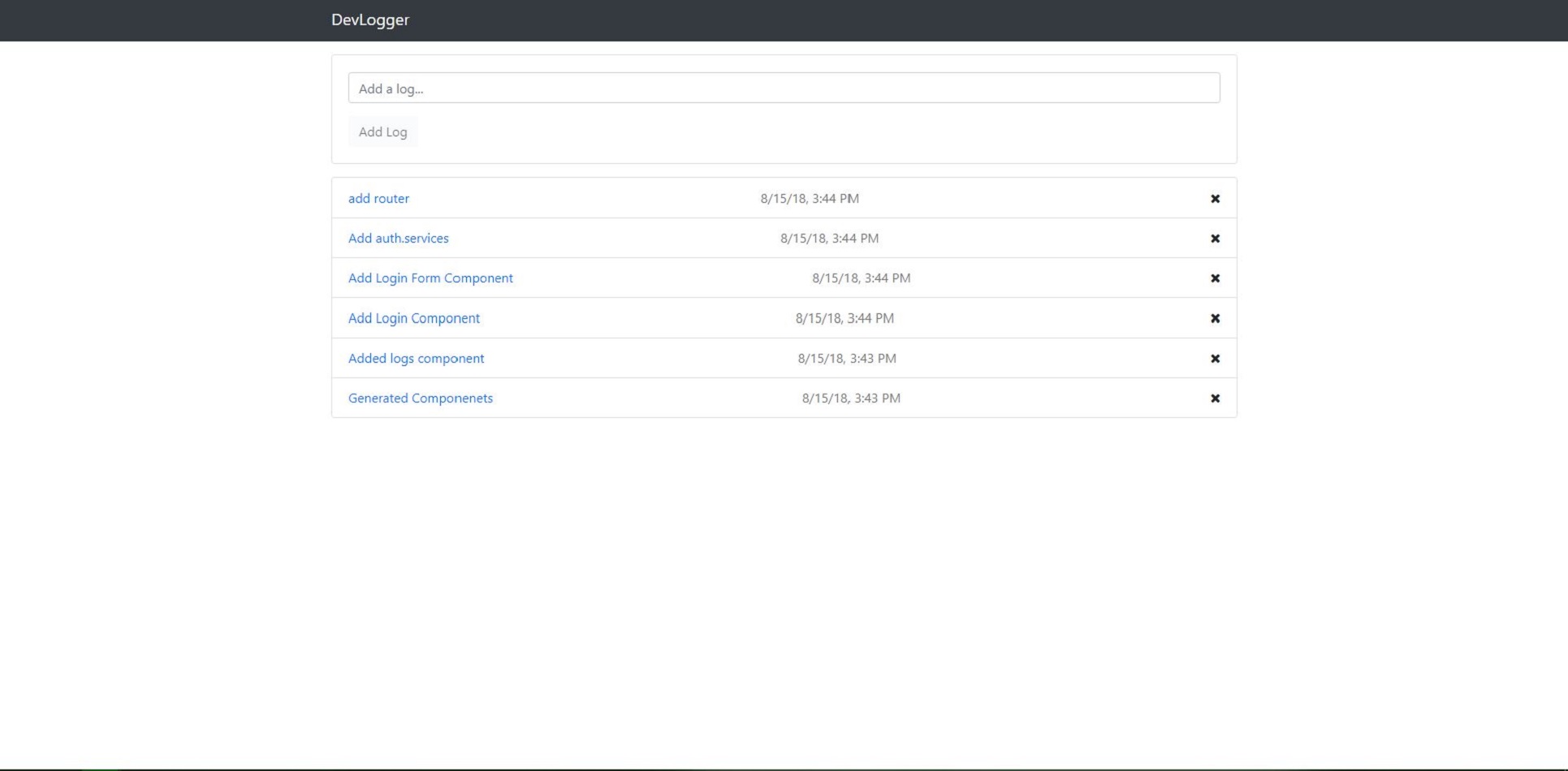Open the 'add router' log link

pos(378,199)
